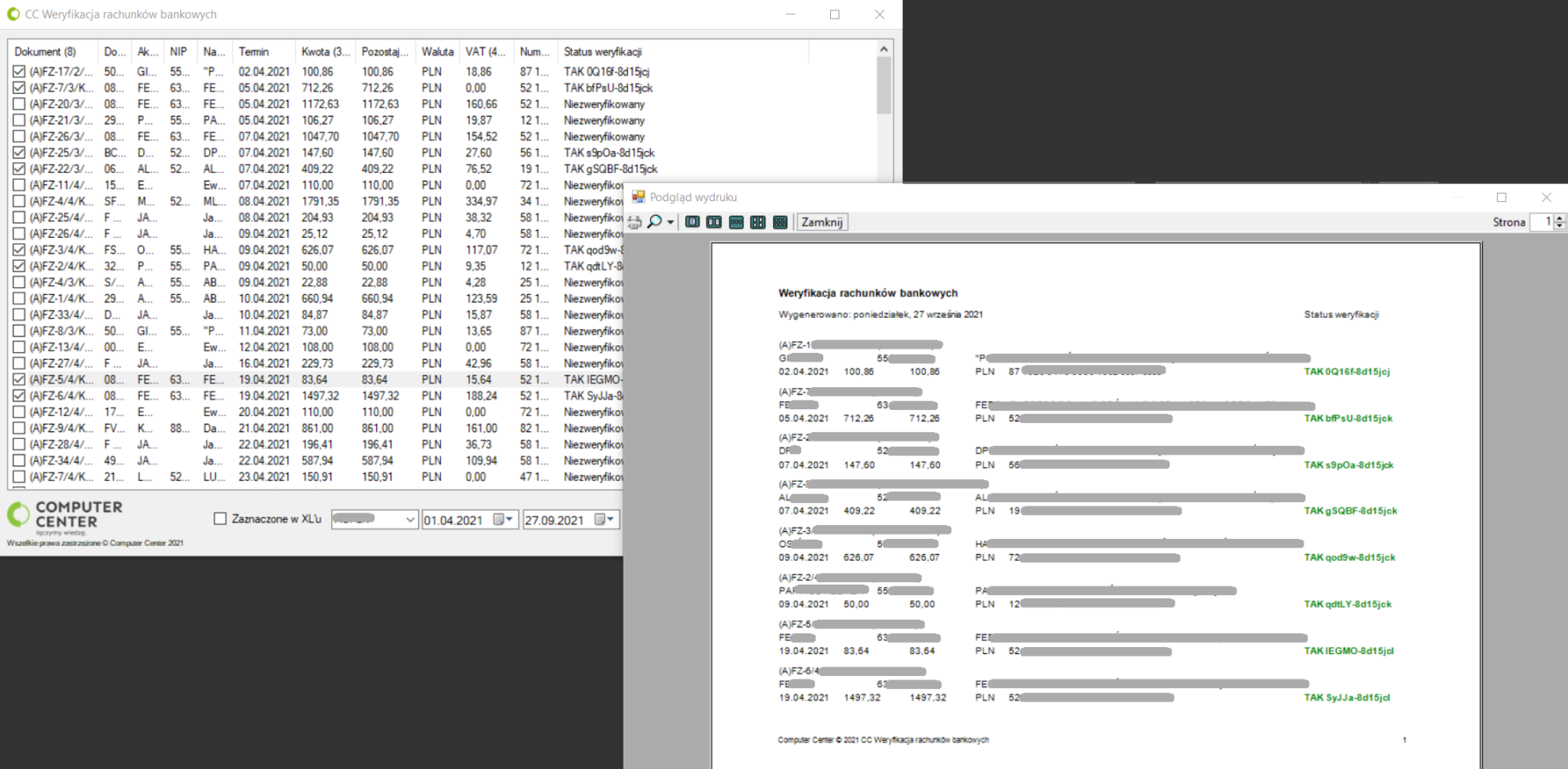
Task: Maximize the CC Weryfikacja window
Action: tap(834, 14)
